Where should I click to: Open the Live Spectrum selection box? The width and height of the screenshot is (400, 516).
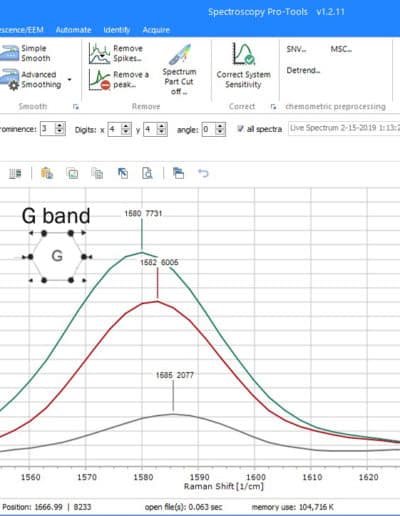(x=344, y=128)
